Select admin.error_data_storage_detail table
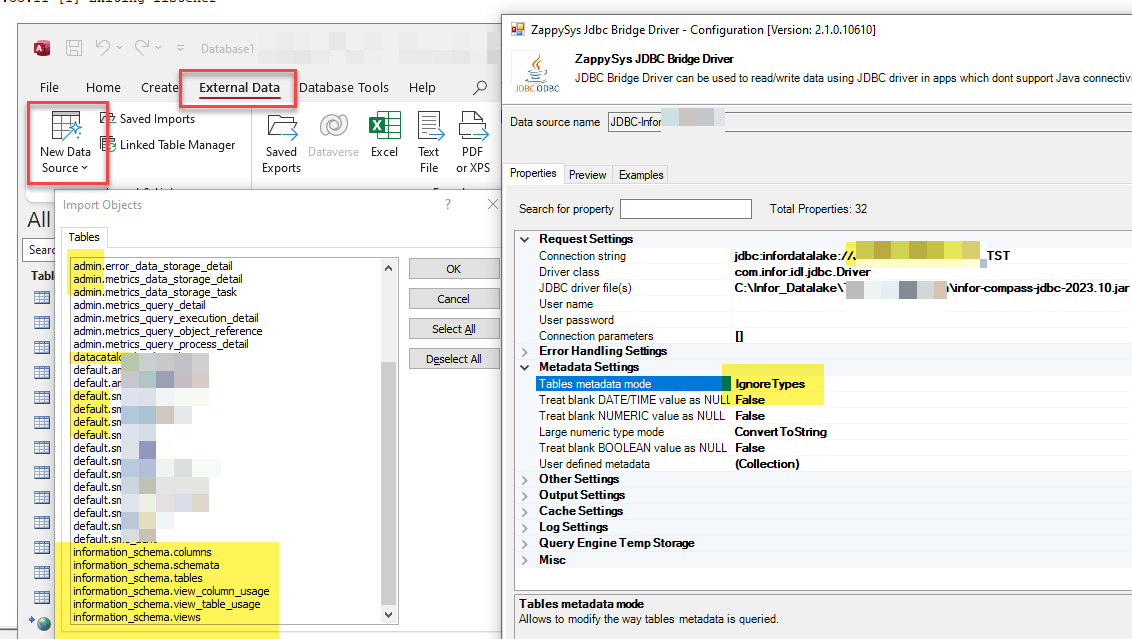Screen dimensions: 1132x639 (x=153, y=266)
